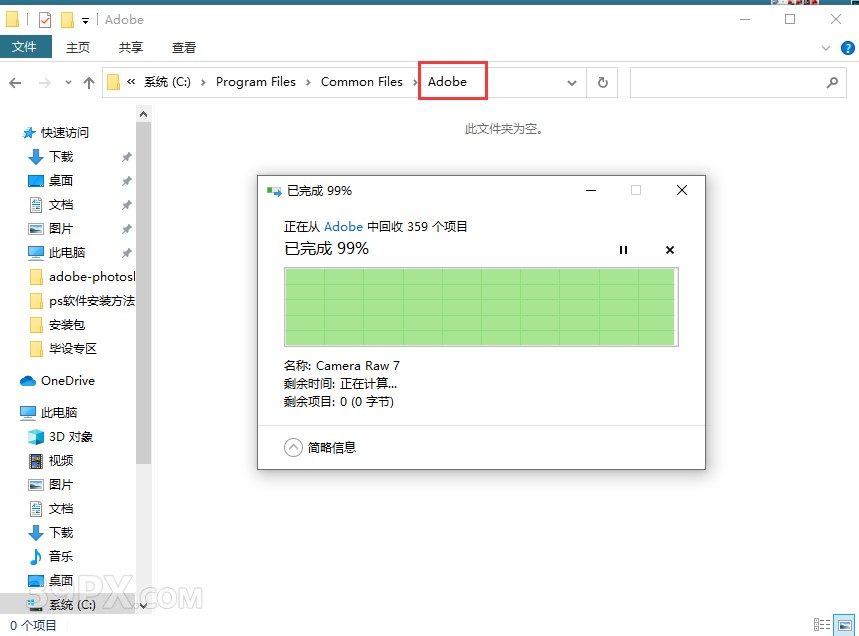
Task: Switch to the 查看 tab
Action: coord(185,46)
